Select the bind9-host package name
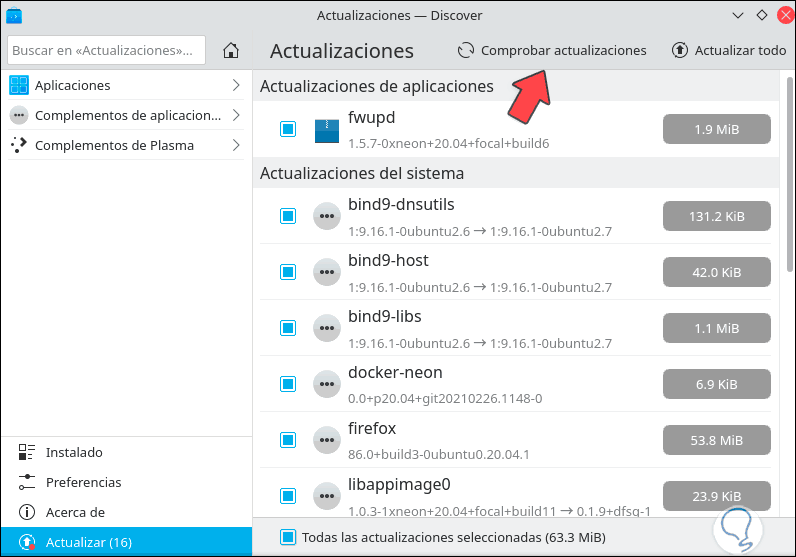The width and height of the screenshot is (796, 557). click(x=388, y=260)
